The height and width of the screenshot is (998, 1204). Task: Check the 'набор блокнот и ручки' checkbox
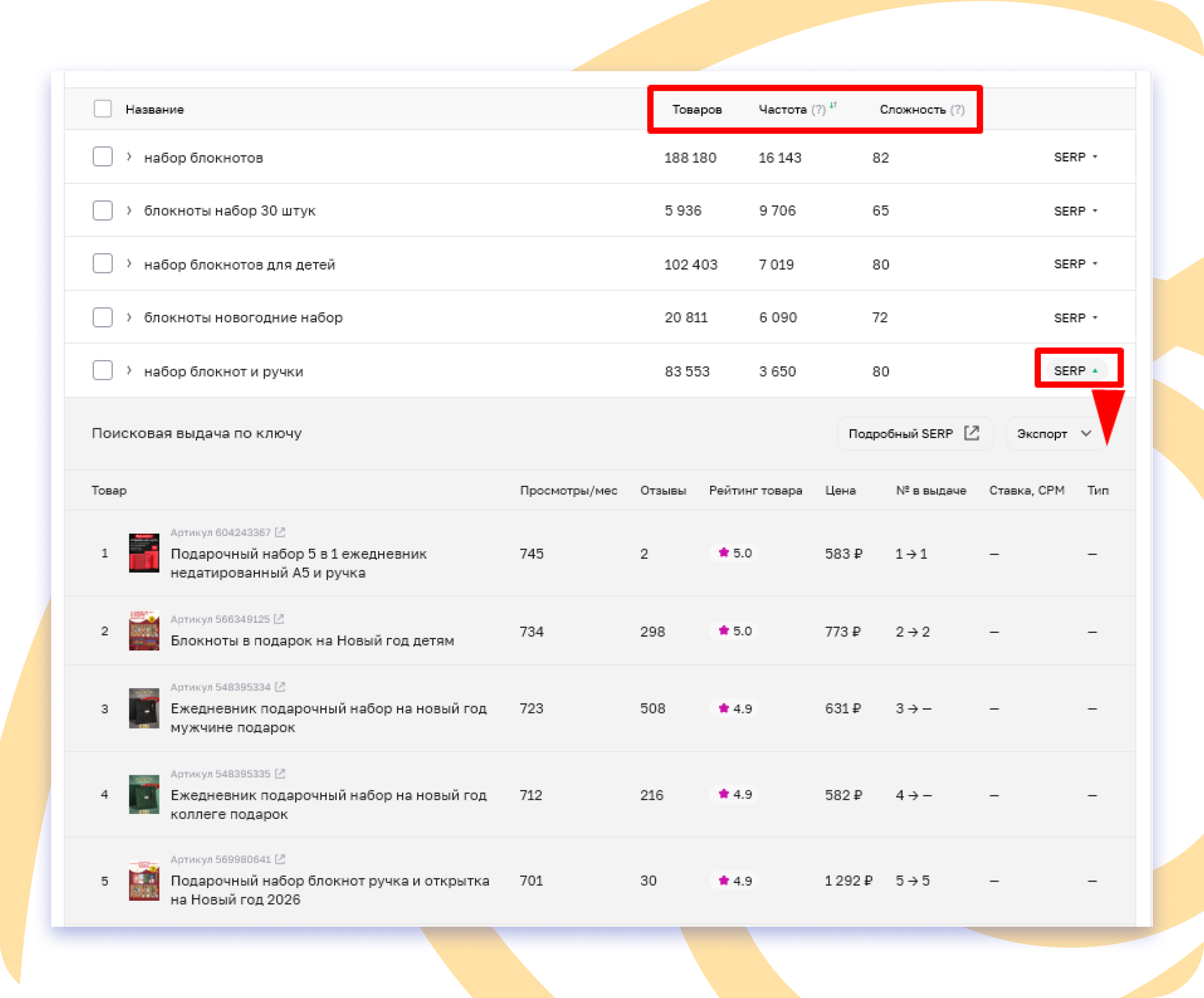(103, 370)
